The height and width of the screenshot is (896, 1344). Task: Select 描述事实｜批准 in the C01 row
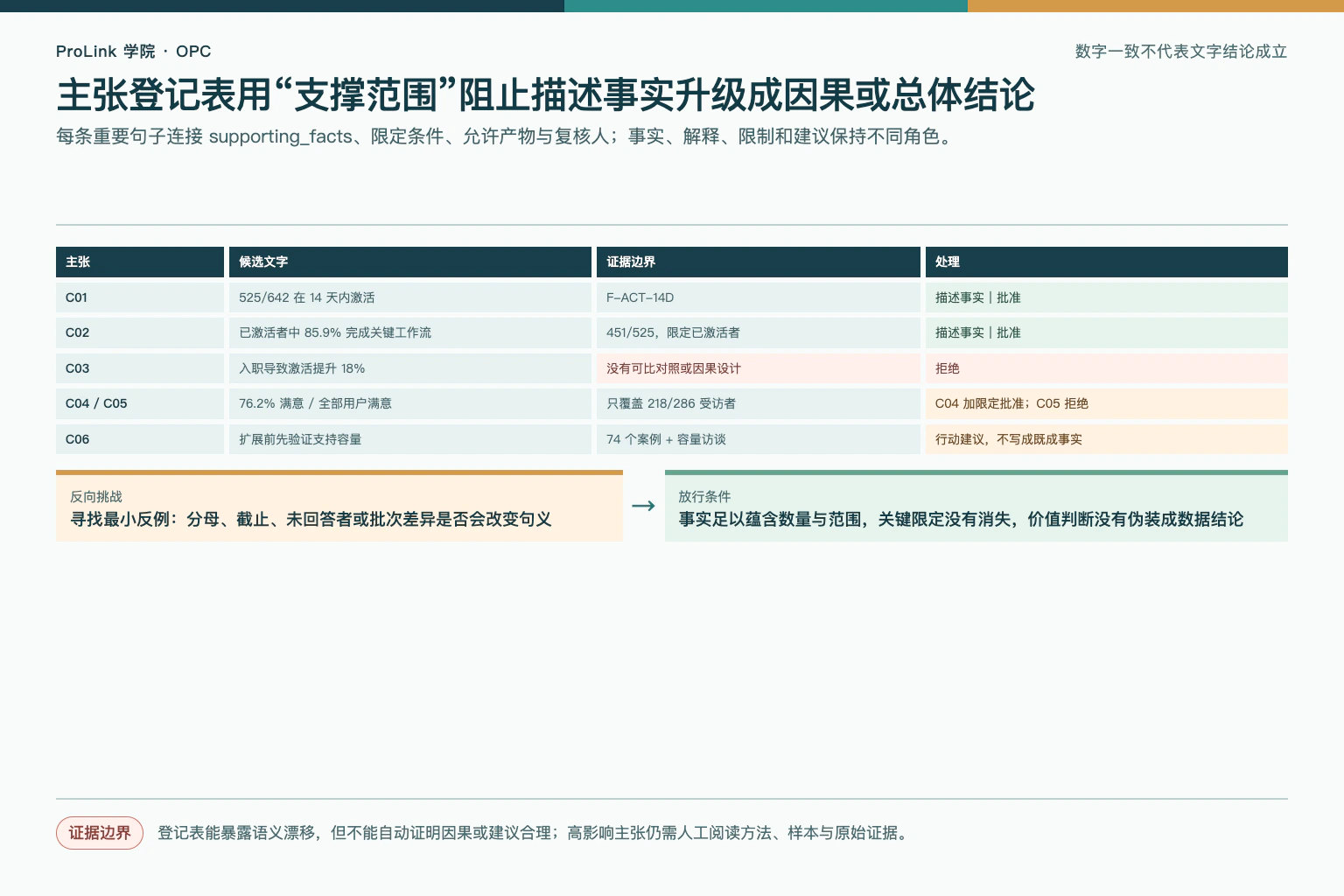coord(1107,297)
